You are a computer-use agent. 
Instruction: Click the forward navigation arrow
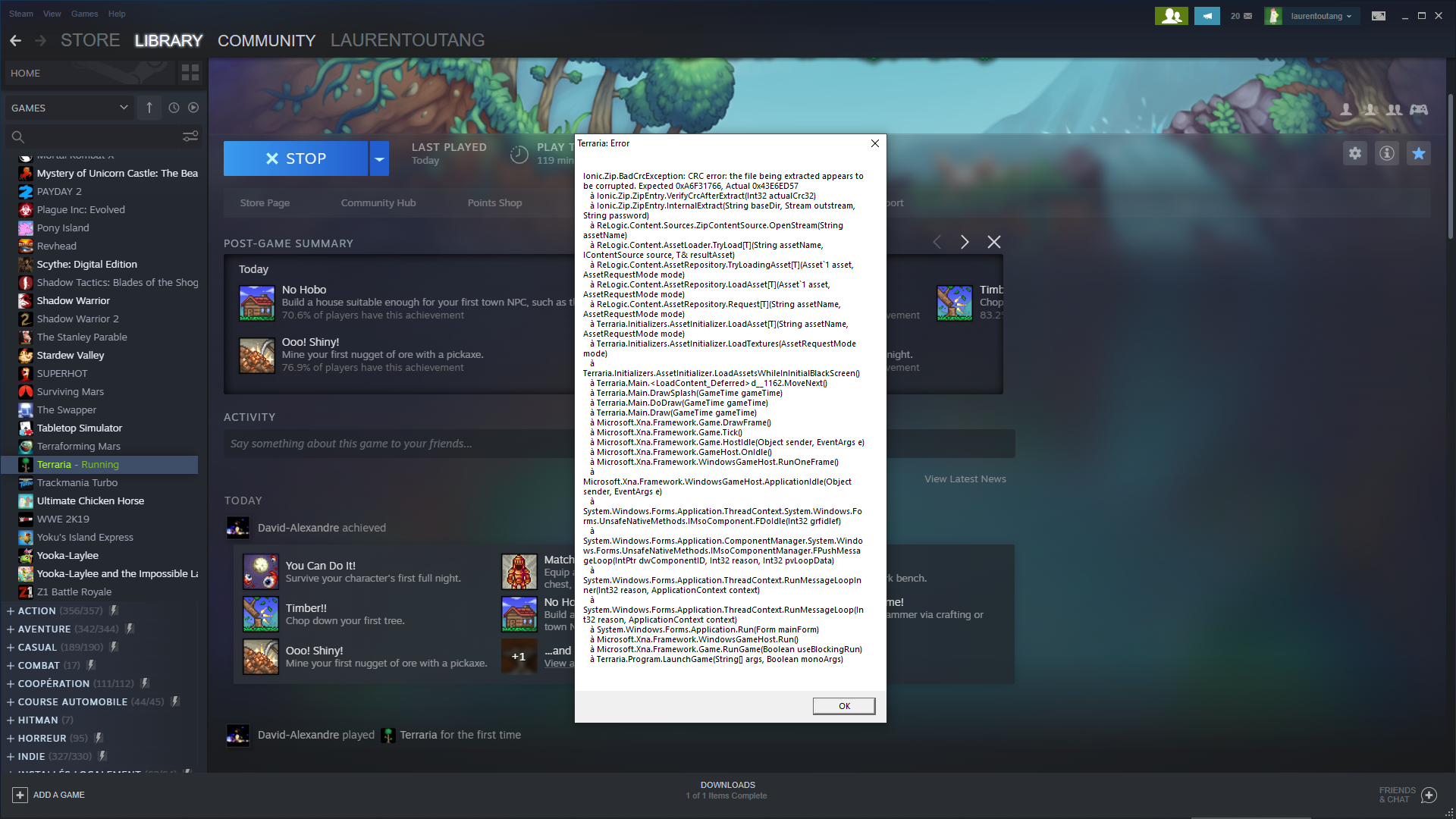[41, 40]
